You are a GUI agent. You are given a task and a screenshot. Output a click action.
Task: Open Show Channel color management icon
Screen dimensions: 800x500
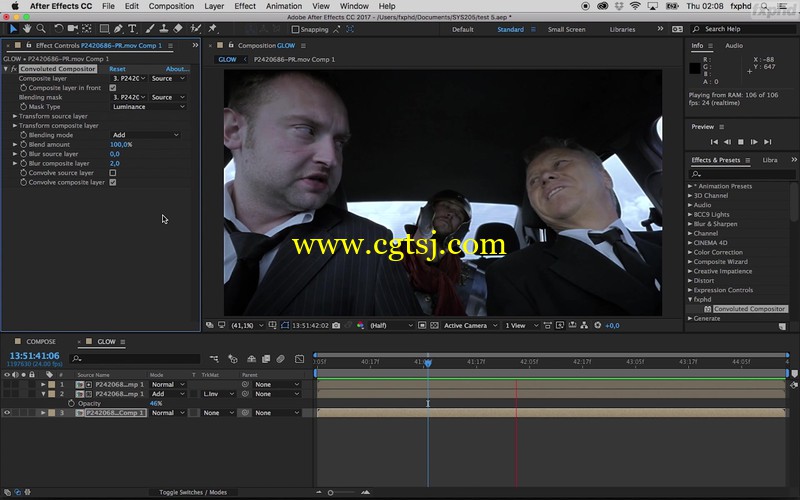(x=360, y=326)
